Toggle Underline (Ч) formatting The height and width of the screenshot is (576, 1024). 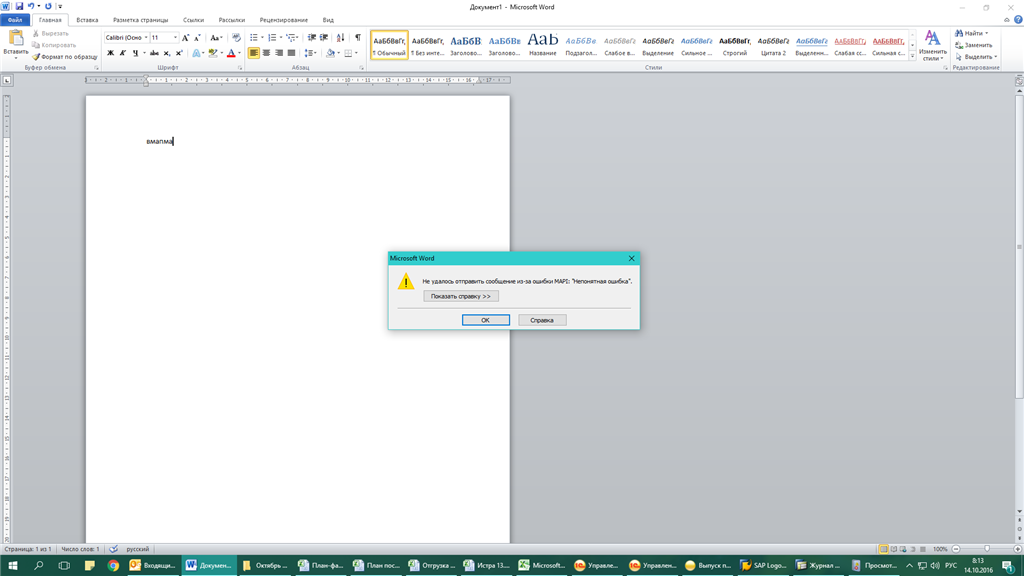coord(135,53)
